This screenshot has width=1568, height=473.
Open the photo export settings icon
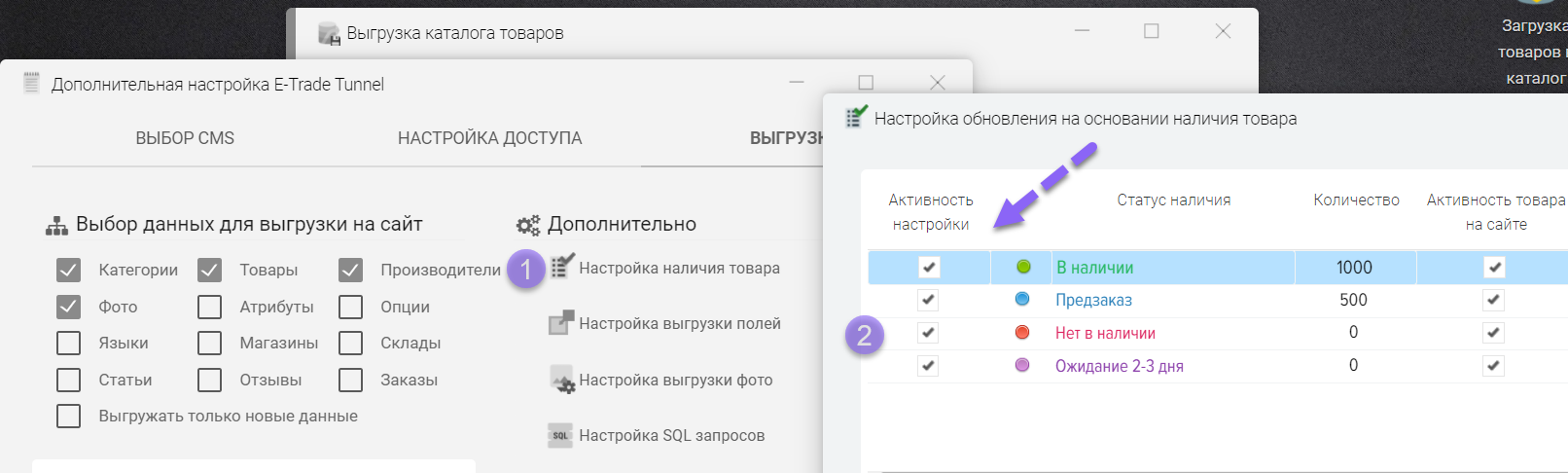pos(561,380)
